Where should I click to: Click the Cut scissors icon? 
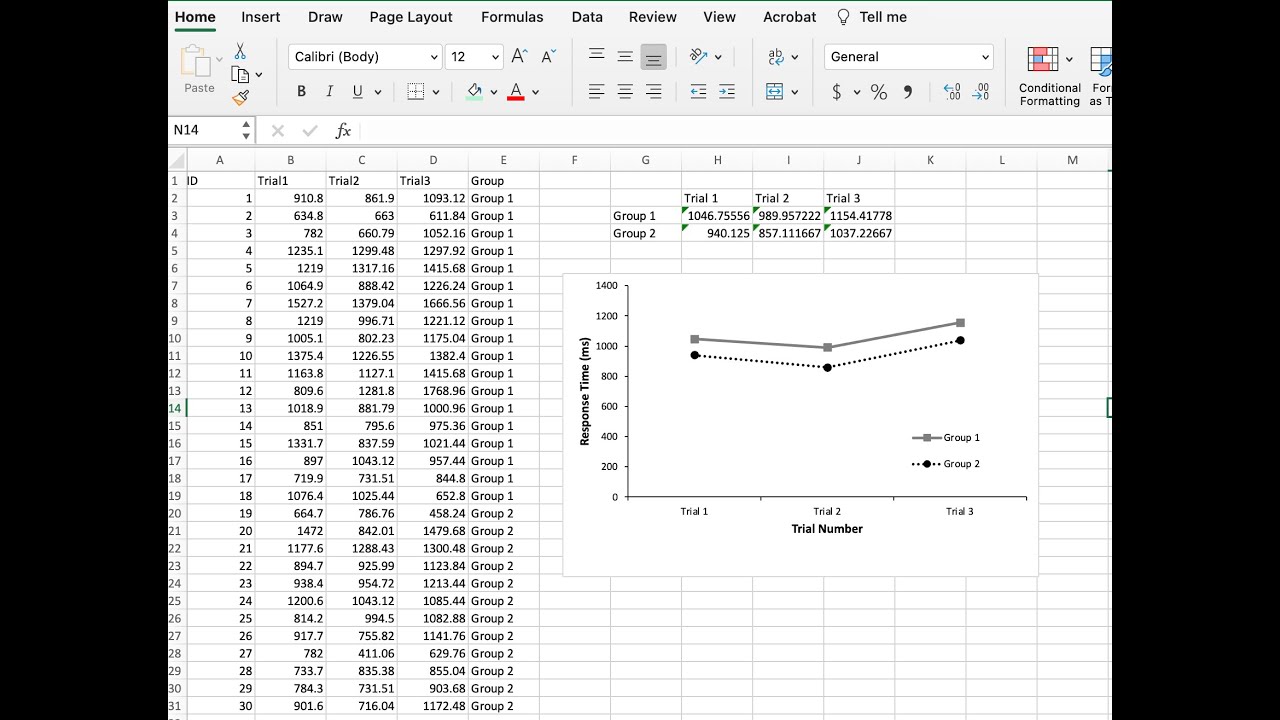(x=240, y=51)
